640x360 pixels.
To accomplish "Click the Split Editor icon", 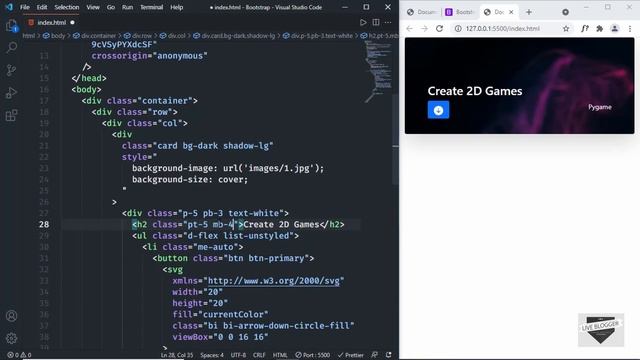I will (x=376, y=22).
